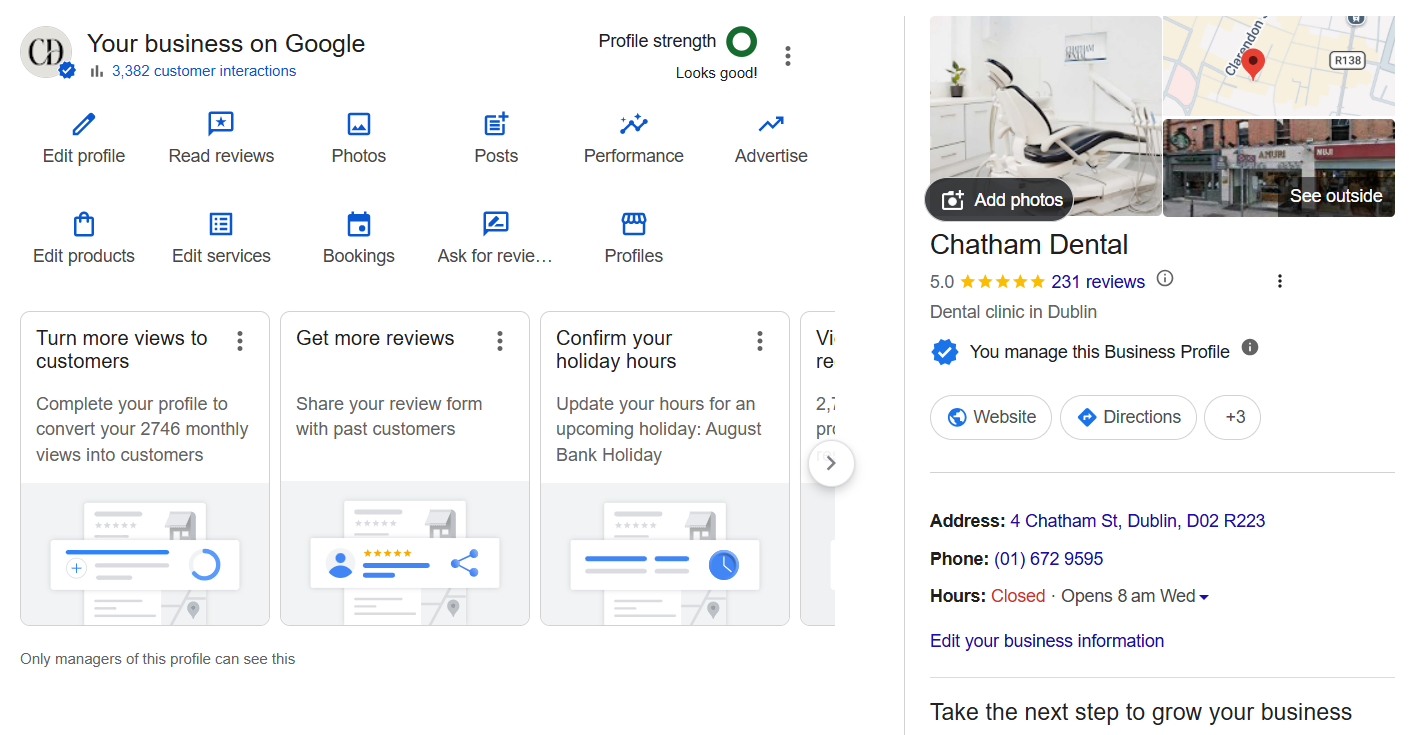The image size is (1425, 735).
Task: Open the 231 reviews link
Action: click(x=1098, y=282)
